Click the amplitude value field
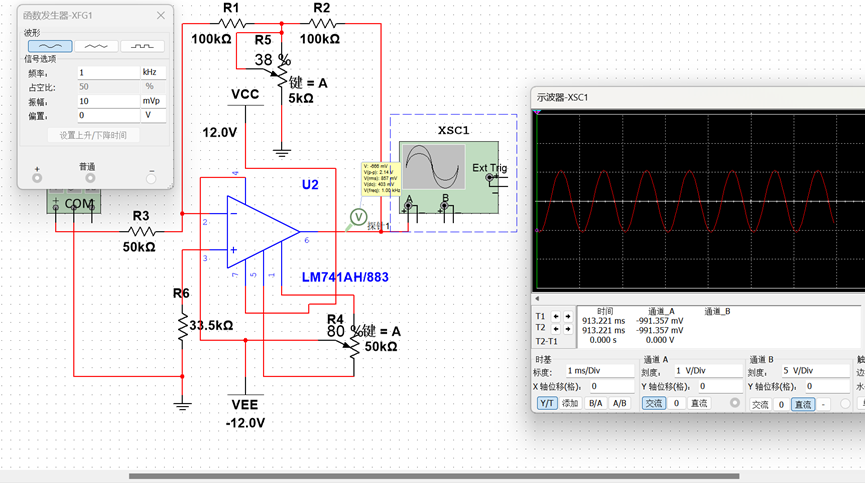865x483 pixels. coord(109,101)
